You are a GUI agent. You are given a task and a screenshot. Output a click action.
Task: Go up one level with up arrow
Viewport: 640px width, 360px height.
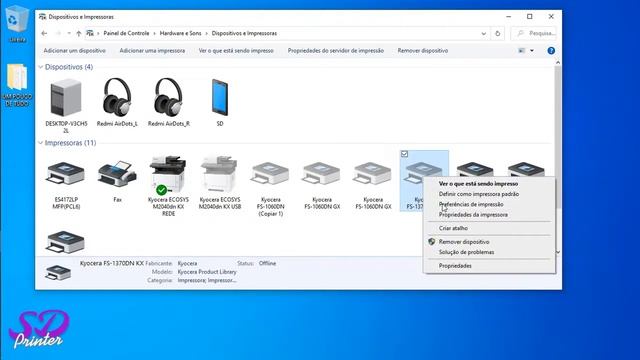(x=78, y=33)
